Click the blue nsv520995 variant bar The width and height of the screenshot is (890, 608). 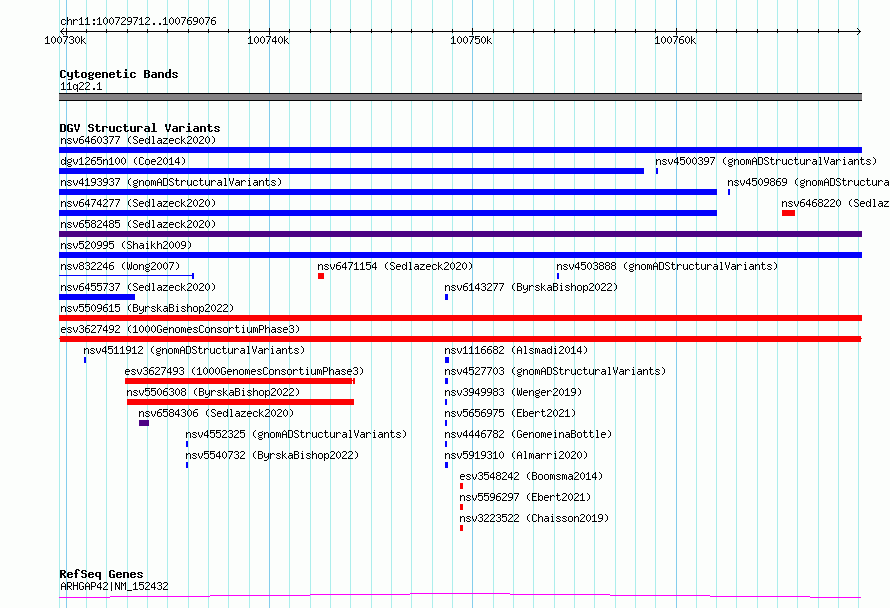(x=460, y=255)
